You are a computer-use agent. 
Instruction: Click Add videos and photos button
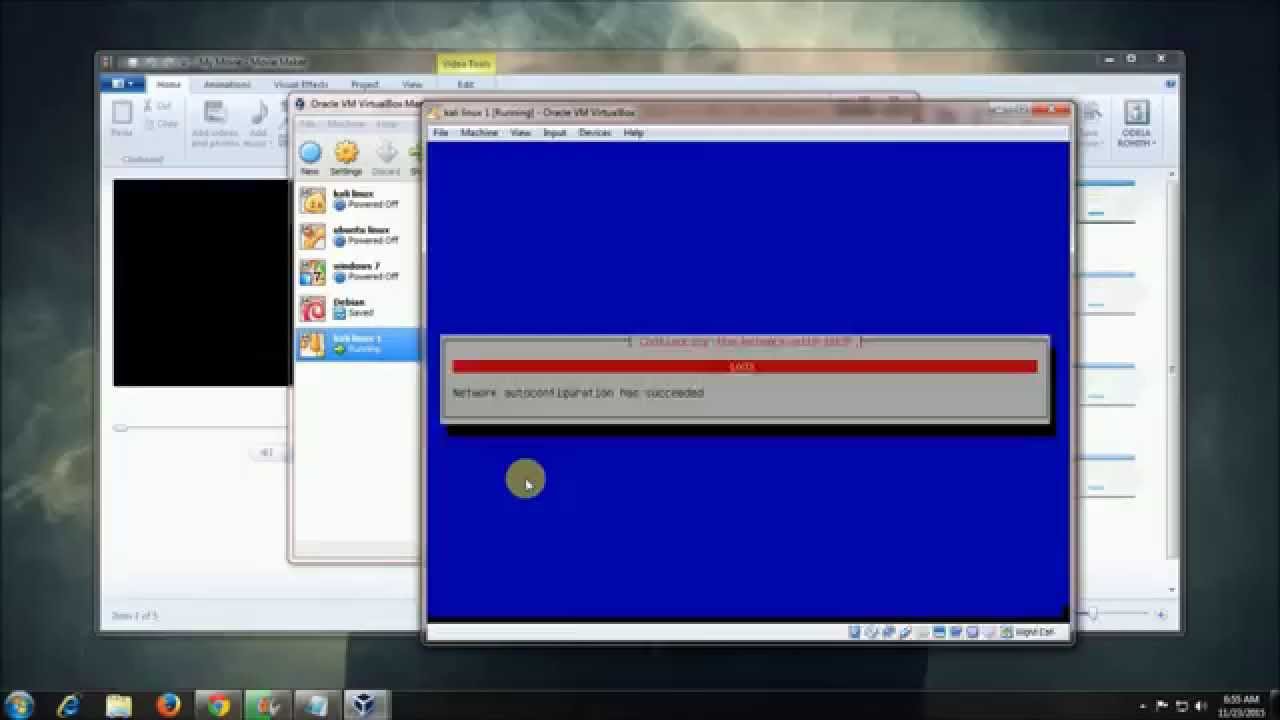pyautogui.click(x=215, y=123)
